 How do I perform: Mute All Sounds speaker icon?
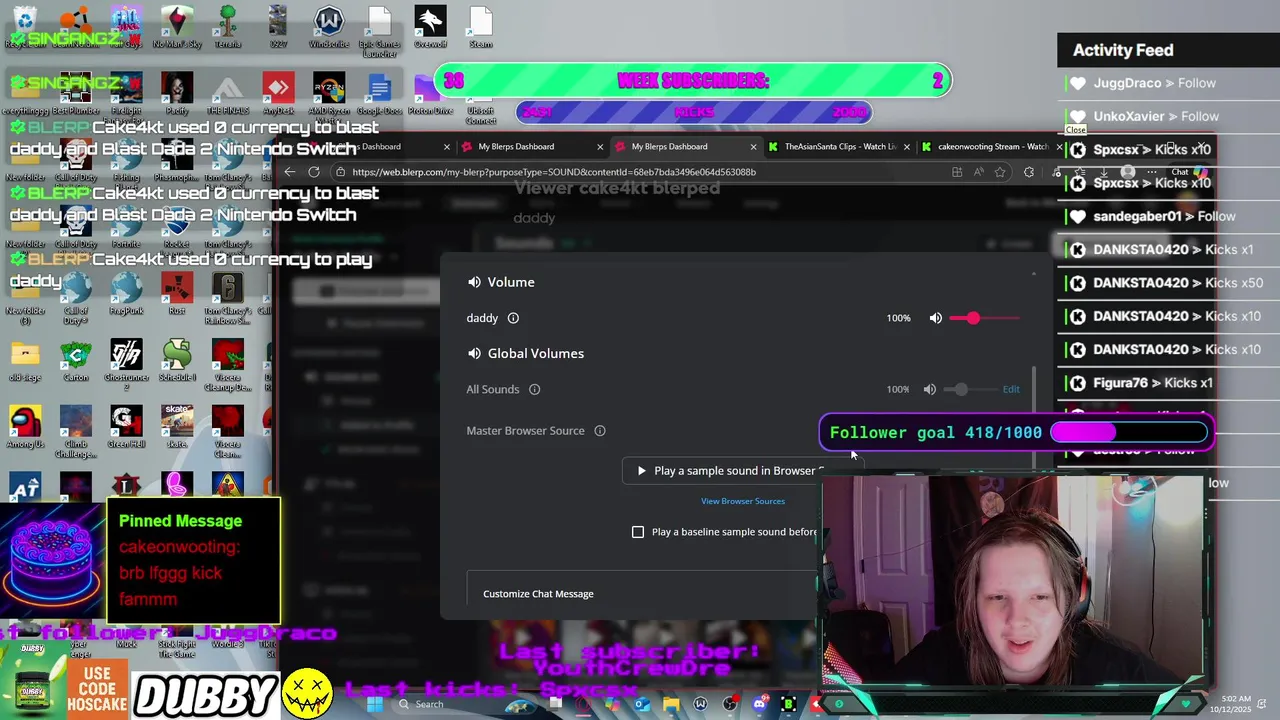[x=929, y=389]
